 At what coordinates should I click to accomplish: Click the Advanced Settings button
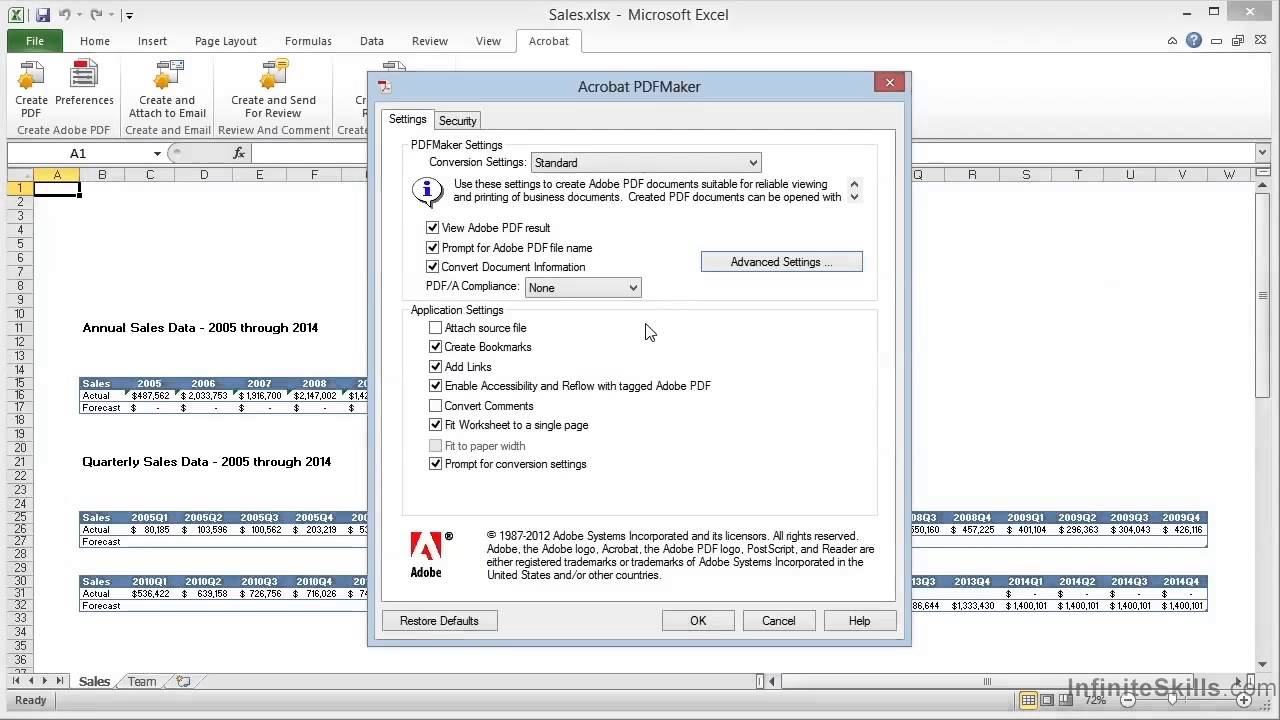pos(782,262)
